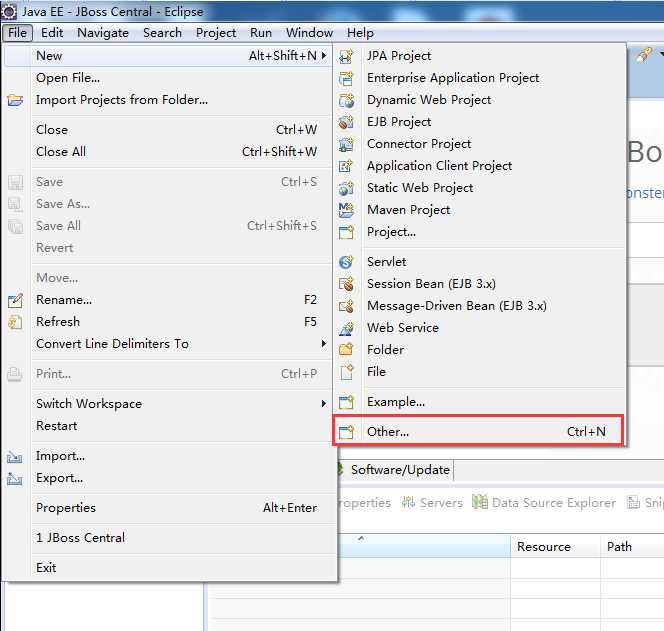Click the Import... icon
The image size is (664, 631).
14,457
